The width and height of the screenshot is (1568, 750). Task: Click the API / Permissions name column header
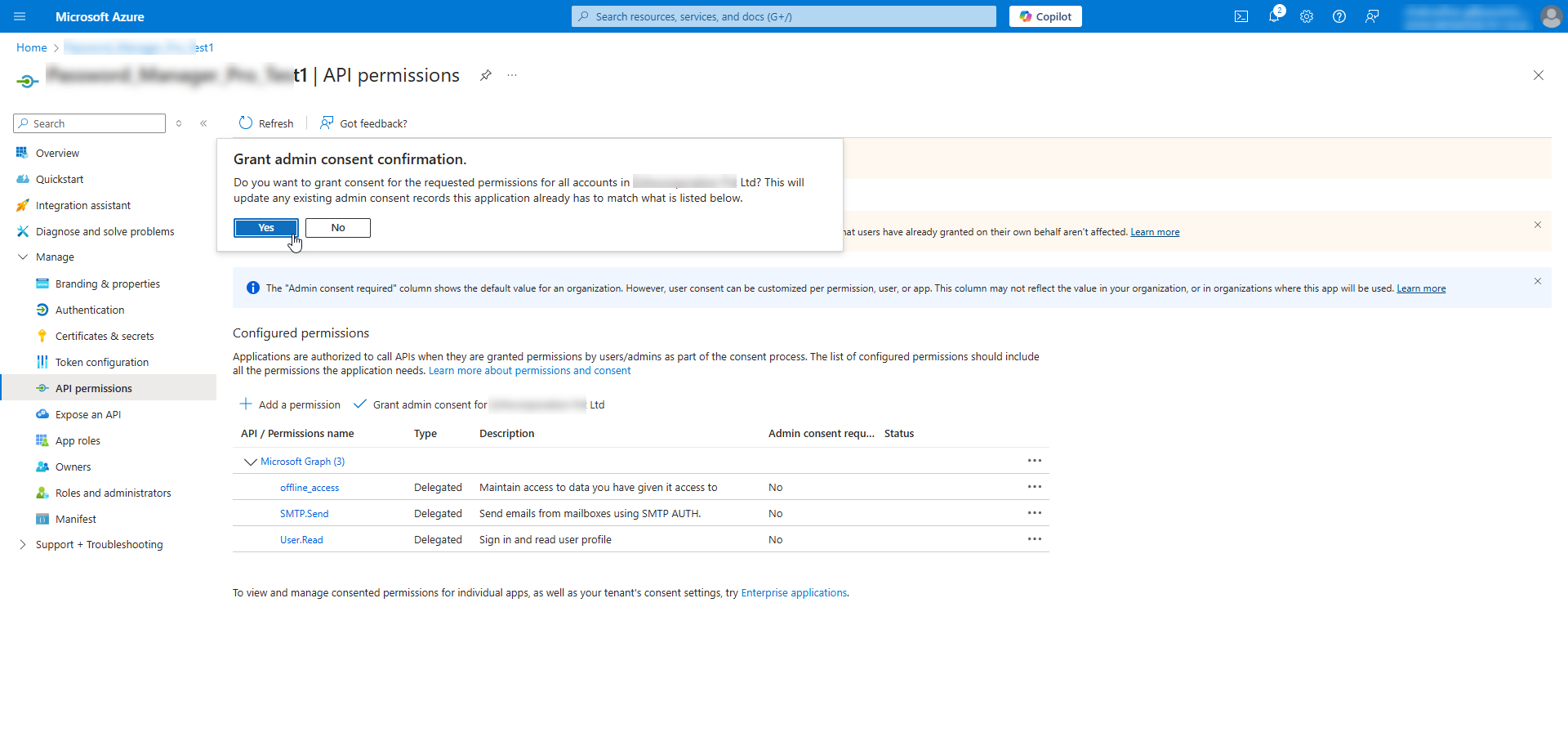tap(297, 434)
